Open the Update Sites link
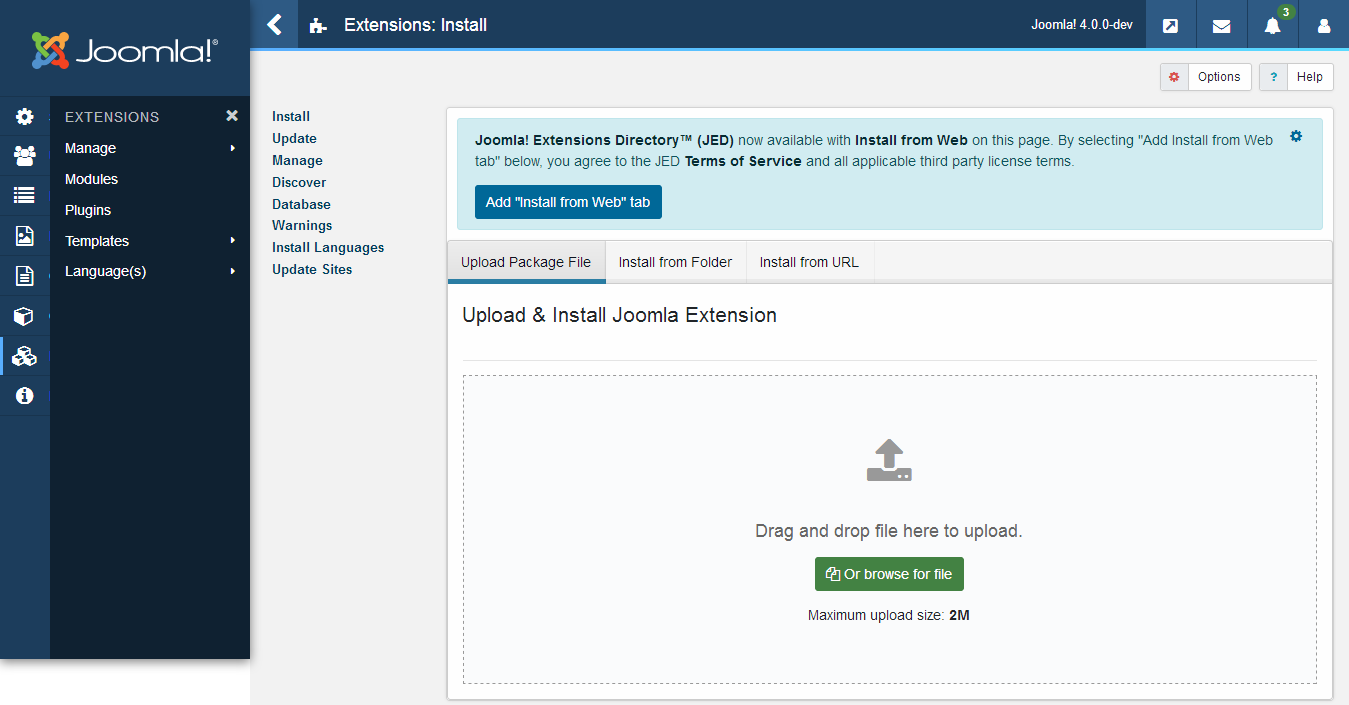The height and width of the screenshot is (705, 1349). pyautogui.click(x=312, y=269)
